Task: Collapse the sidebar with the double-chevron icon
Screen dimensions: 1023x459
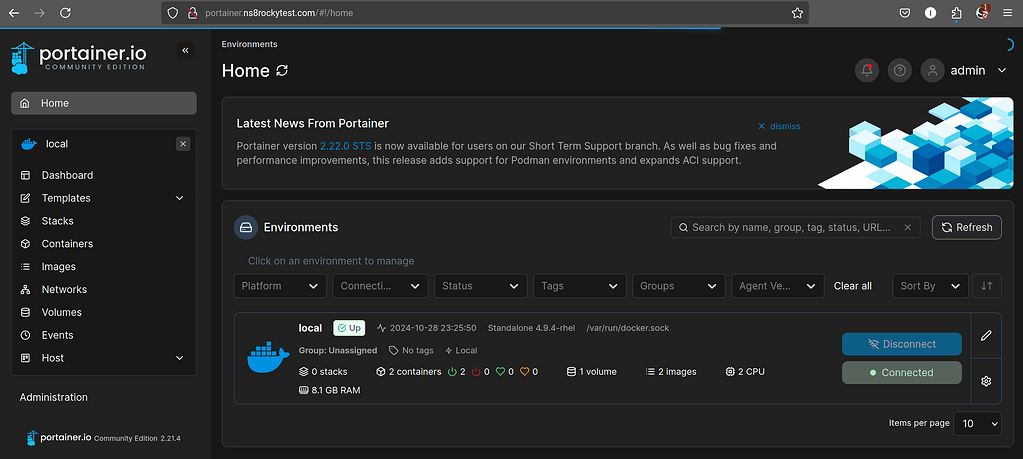Action: coord(185,50)
